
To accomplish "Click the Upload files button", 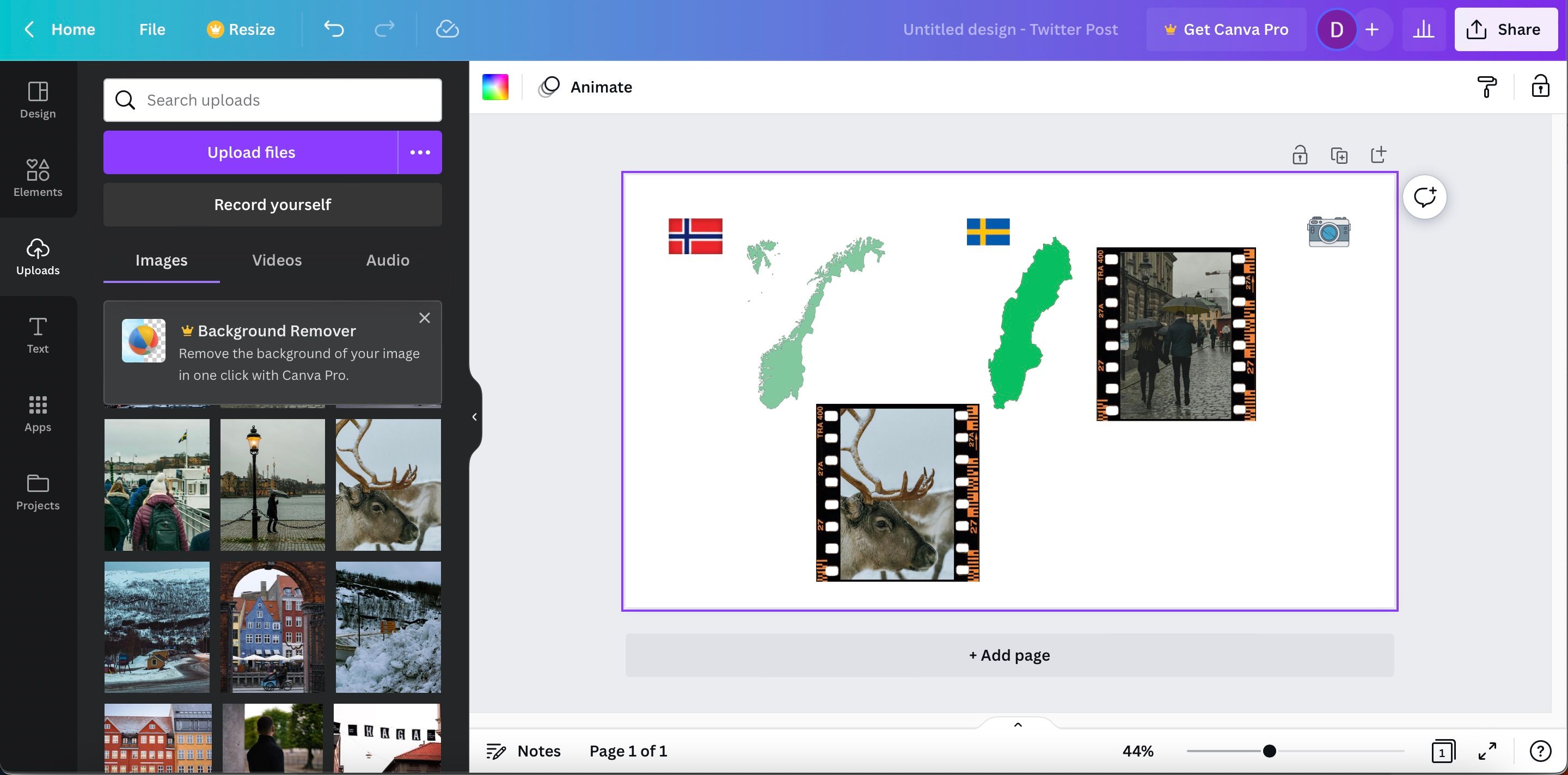I will [251, 153].
